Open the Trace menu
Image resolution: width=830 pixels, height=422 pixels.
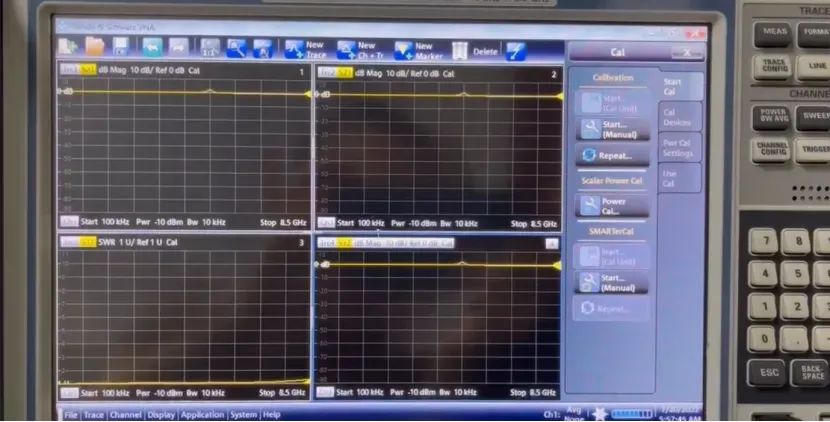(x=94, y=415)
